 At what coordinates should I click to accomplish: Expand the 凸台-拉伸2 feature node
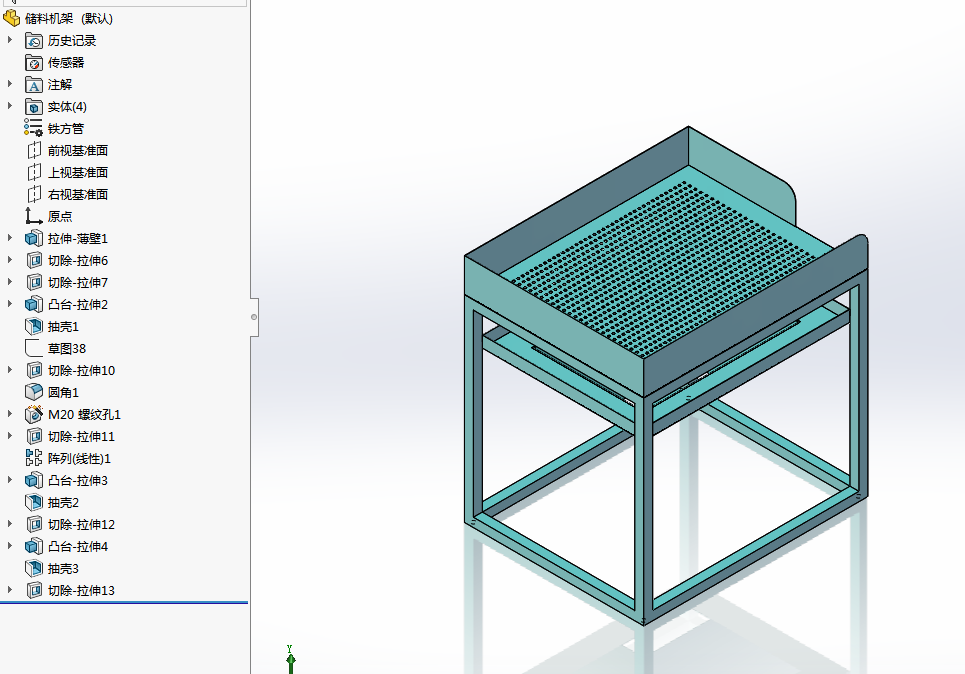[10, 304]
